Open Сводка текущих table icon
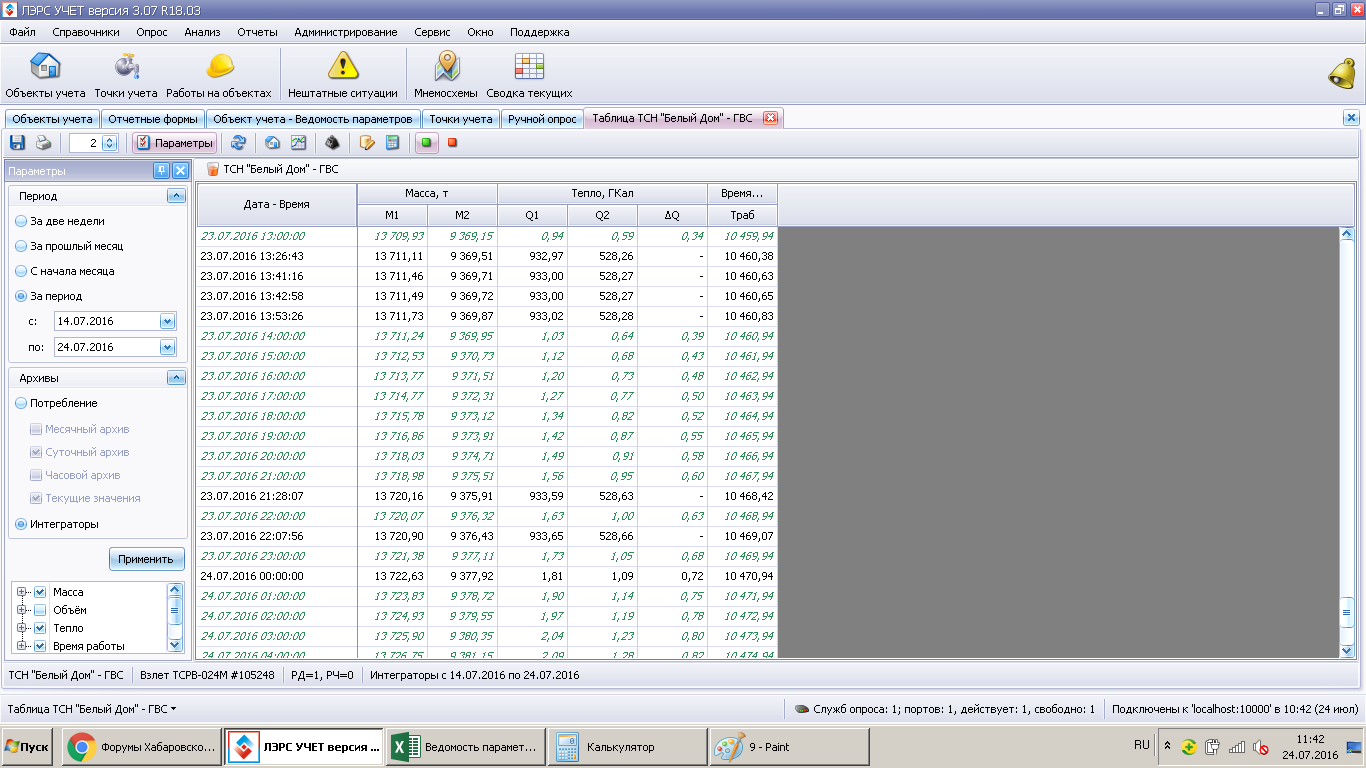The width and height of the screenshot is (1366, 768). (x=529, y=75)
